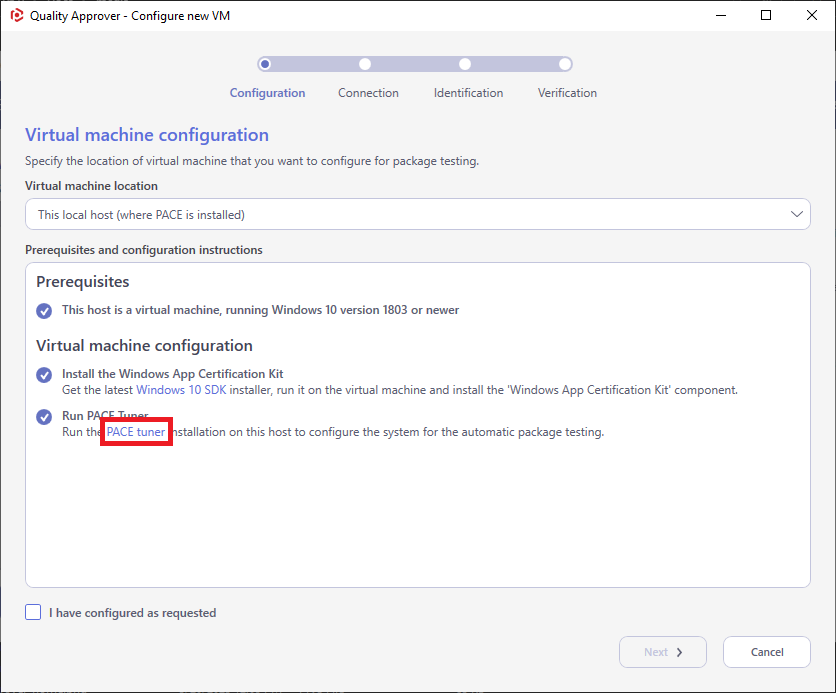This screenshot has height=693, width=836.
Task: Click 'Virtual machine configuration' page heading
Action: pyautogui.click(x=147, y=135)
